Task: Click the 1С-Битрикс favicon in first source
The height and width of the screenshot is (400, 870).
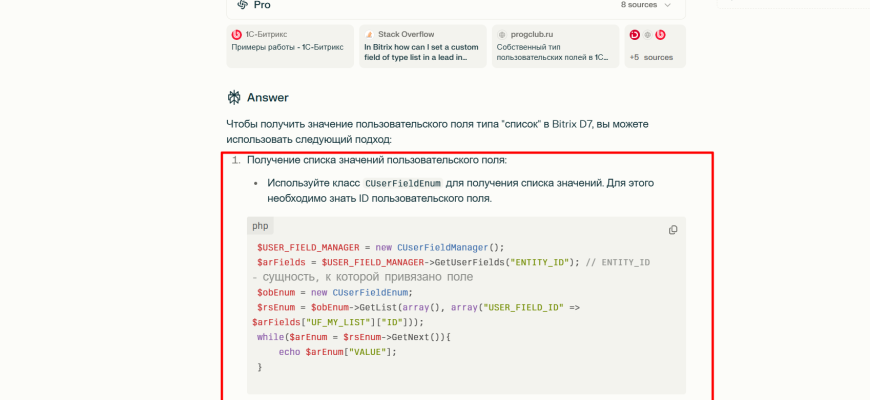Action: pos(237,34)
